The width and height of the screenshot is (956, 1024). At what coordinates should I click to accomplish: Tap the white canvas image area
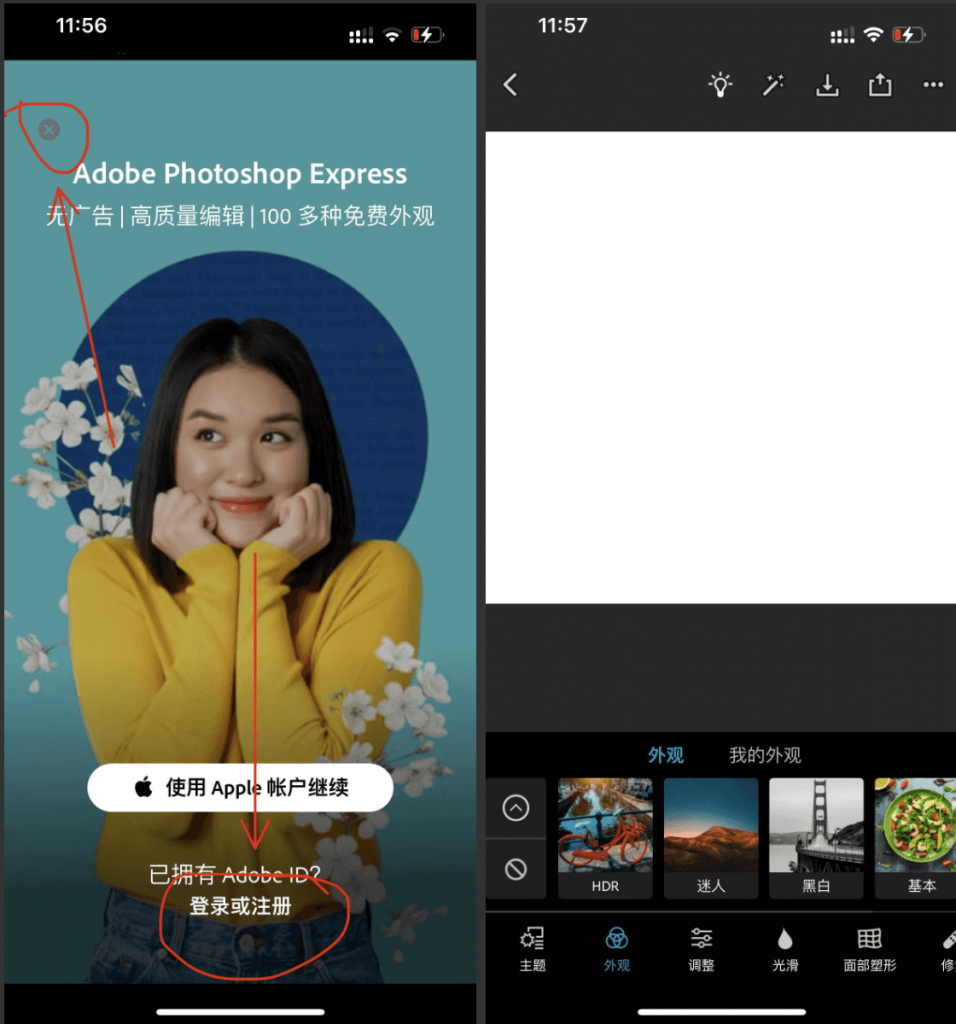click(721, 368)
